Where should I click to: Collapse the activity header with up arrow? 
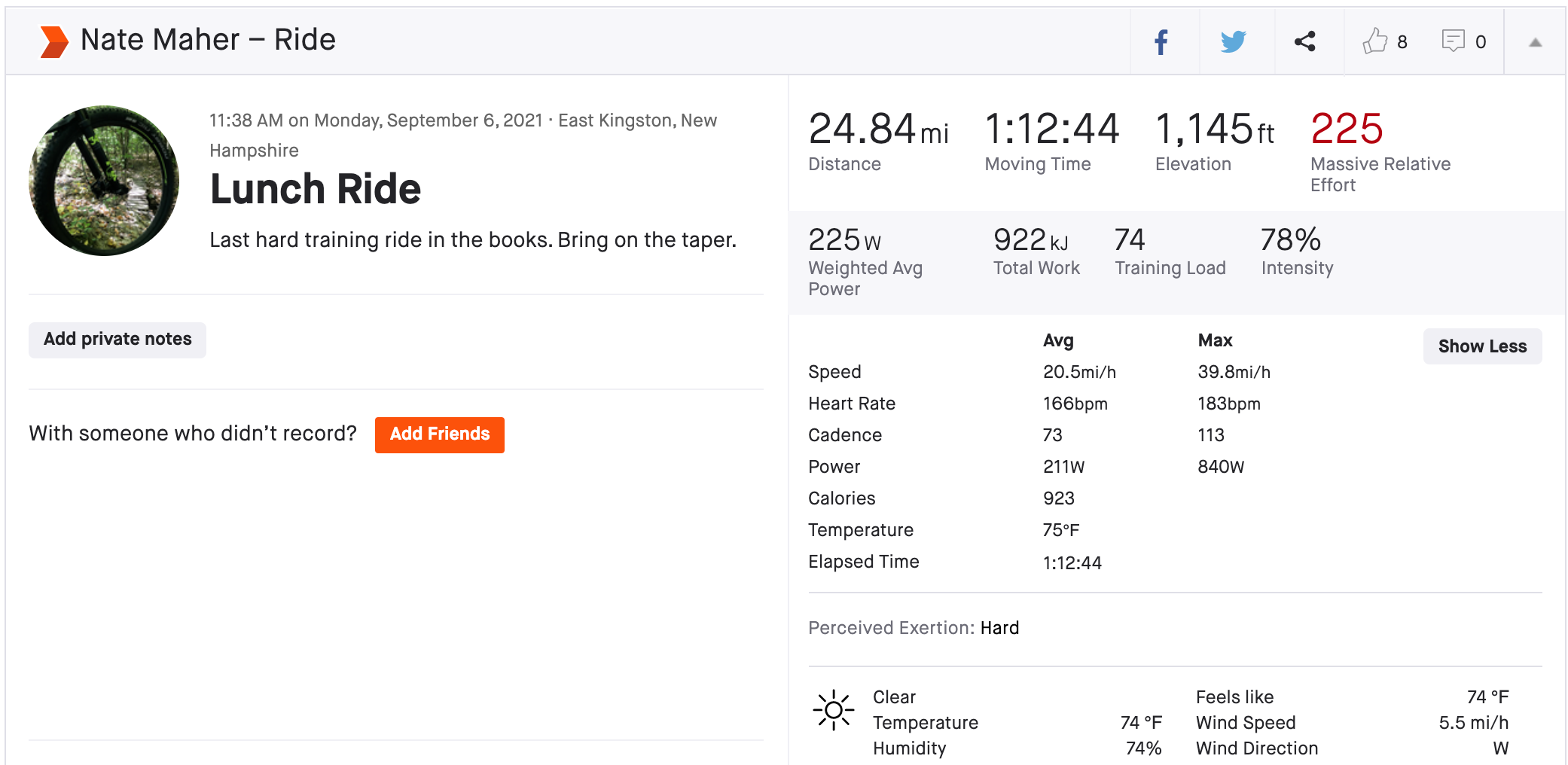pos(1535,43)
